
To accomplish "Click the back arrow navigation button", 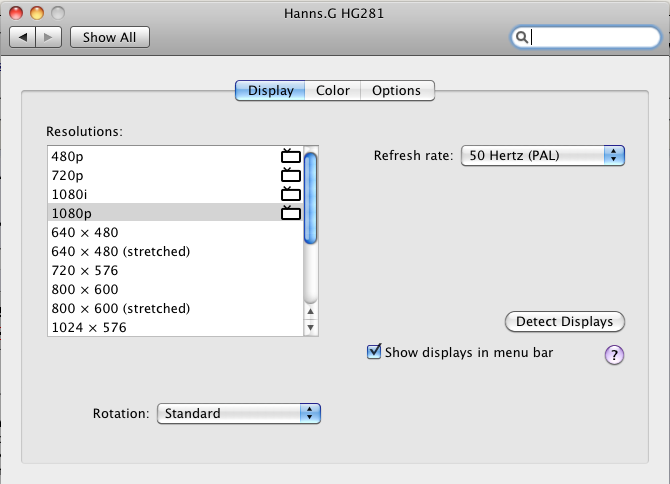I will [x=23, y=37].
